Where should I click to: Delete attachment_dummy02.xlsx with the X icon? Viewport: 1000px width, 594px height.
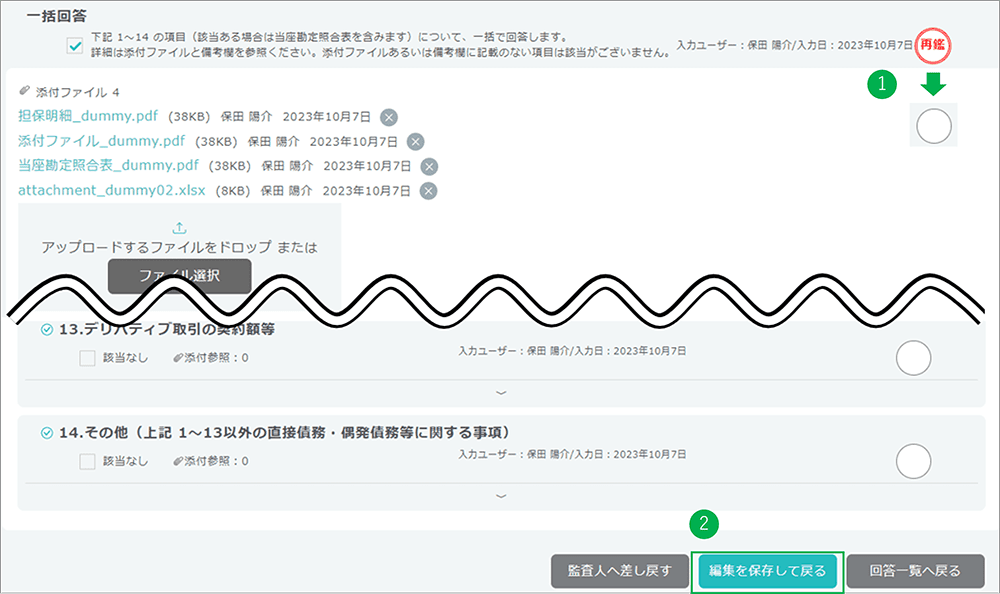point(428,191)
